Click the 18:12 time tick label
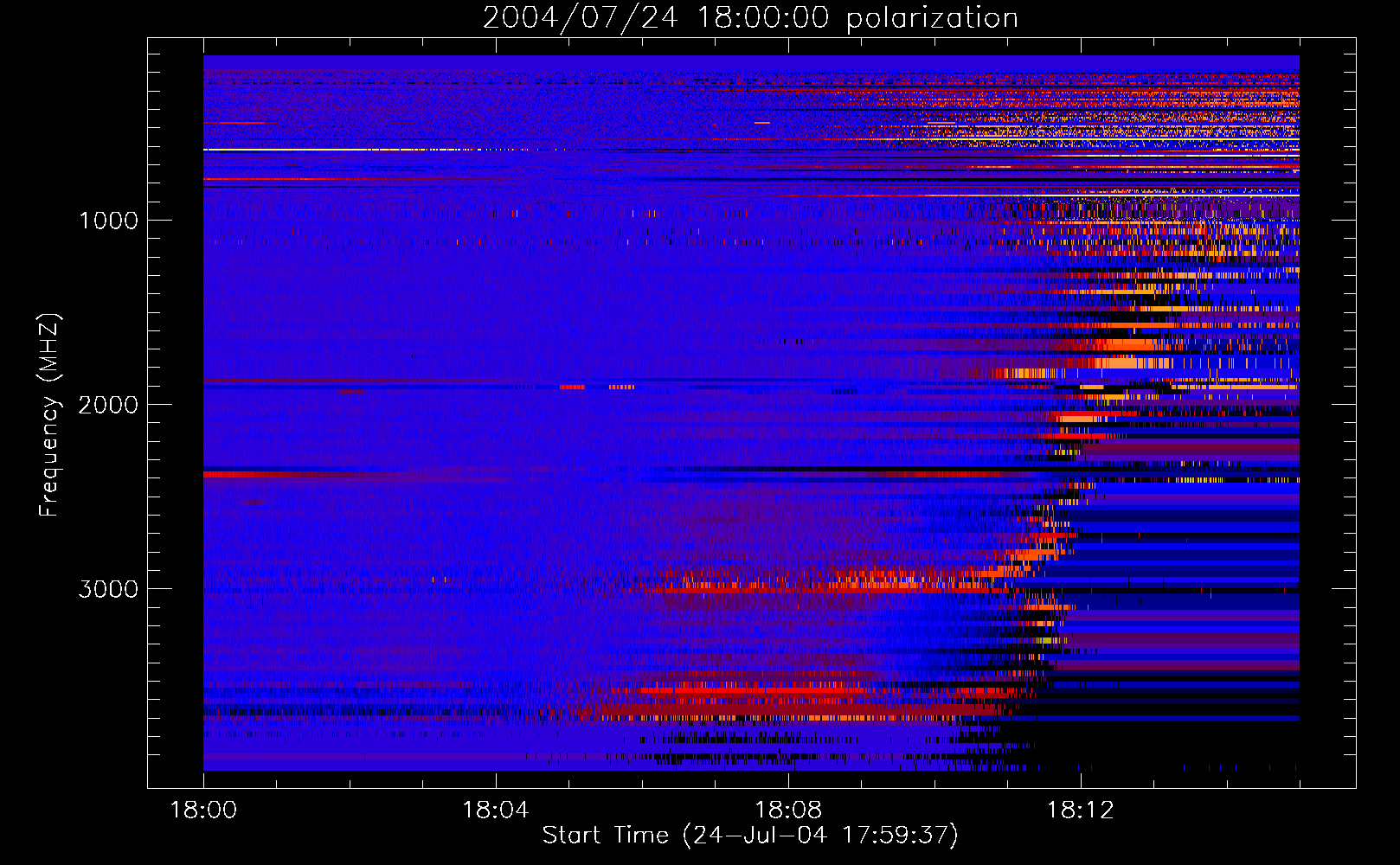The image size is (1400, 865). pos(1081,811)
